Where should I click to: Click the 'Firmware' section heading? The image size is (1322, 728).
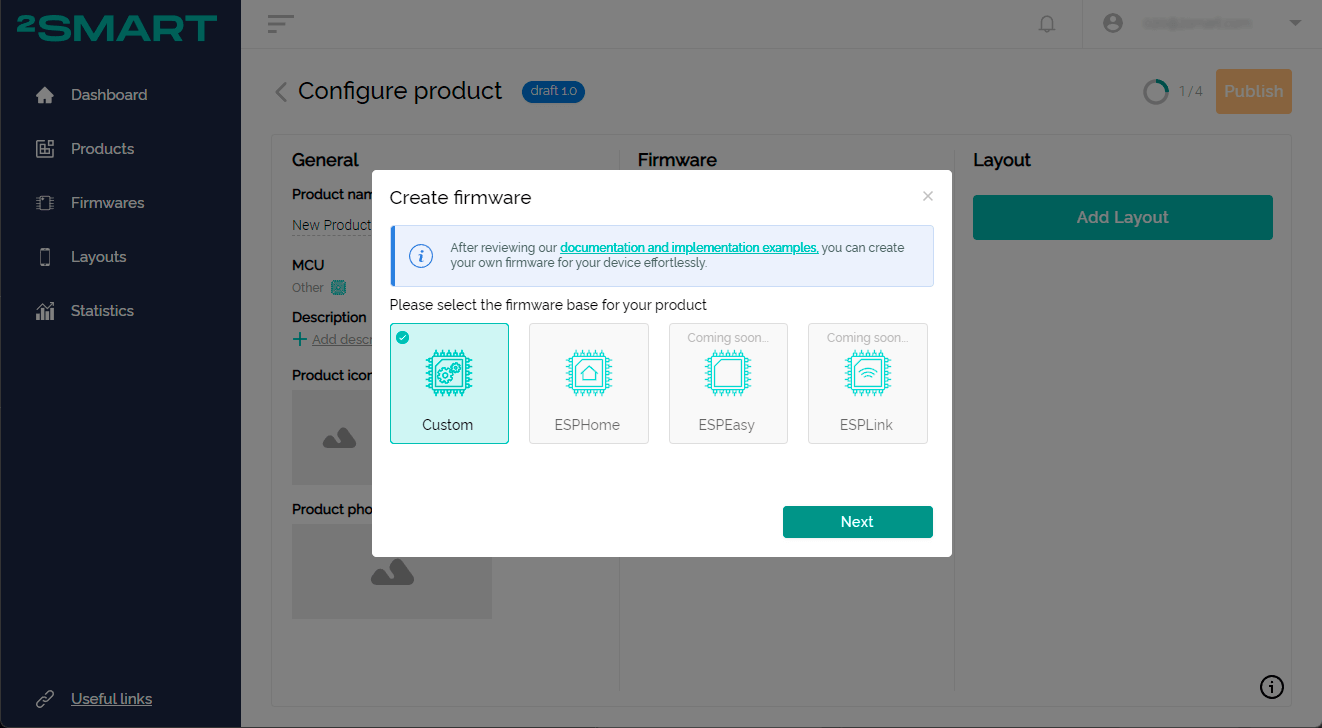[677, 160]
